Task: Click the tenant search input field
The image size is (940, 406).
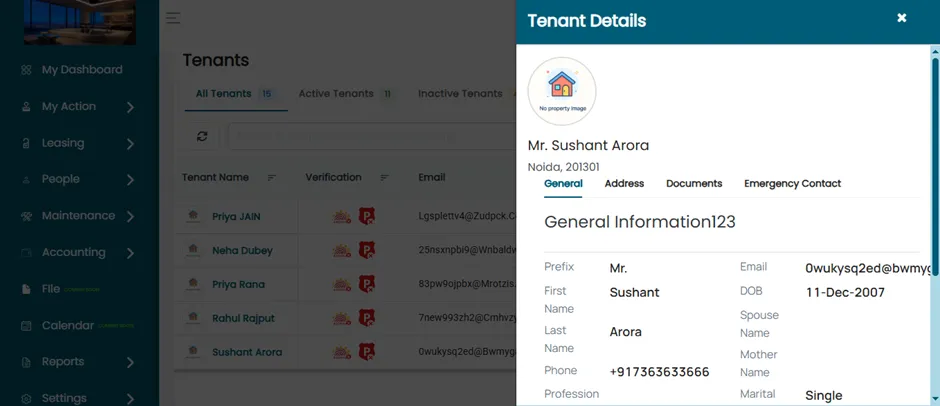Action: 371,136
